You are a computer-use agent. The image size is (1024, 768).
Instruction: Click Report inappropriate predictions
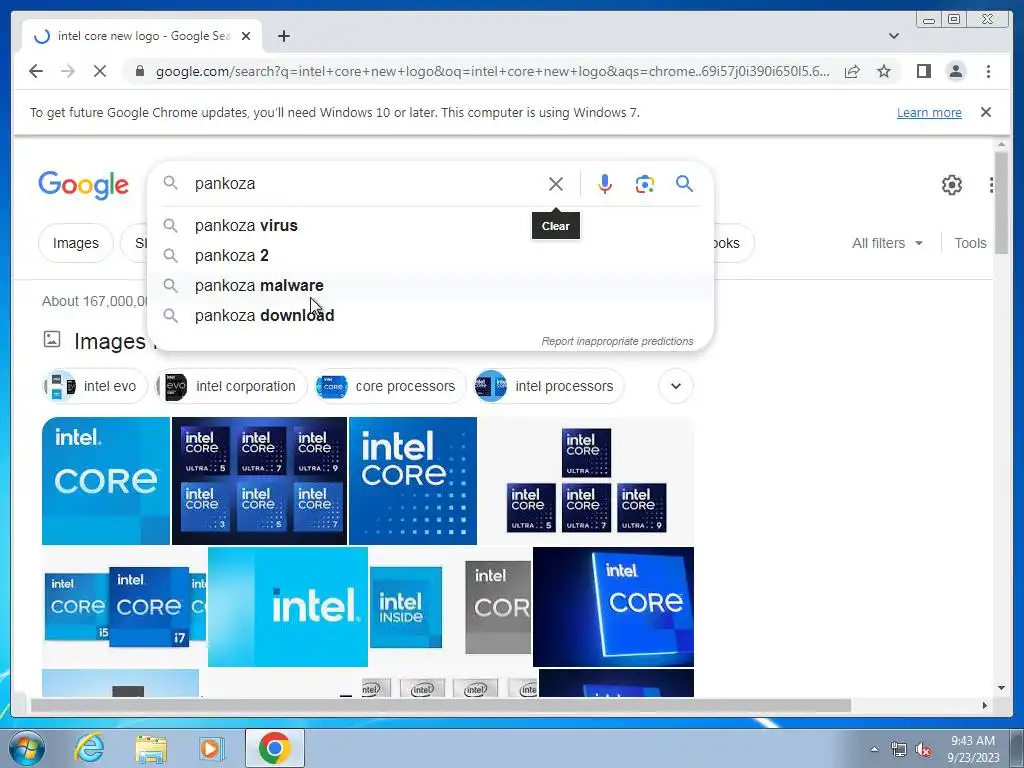pyautogui.click(x=617, y=341)
